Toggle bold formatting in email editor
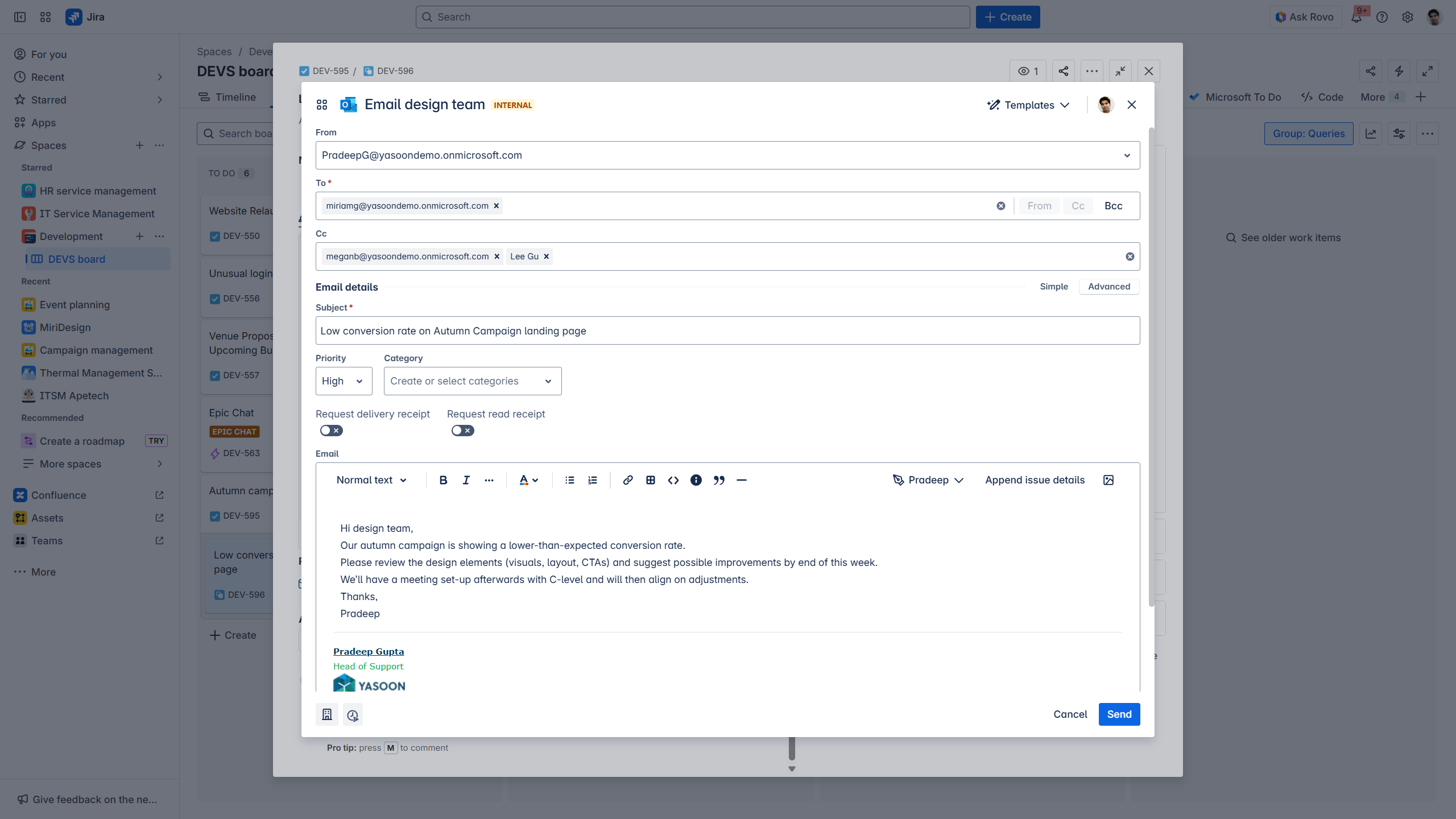Viewport: 1456px width, 819px height. point(443,480)
